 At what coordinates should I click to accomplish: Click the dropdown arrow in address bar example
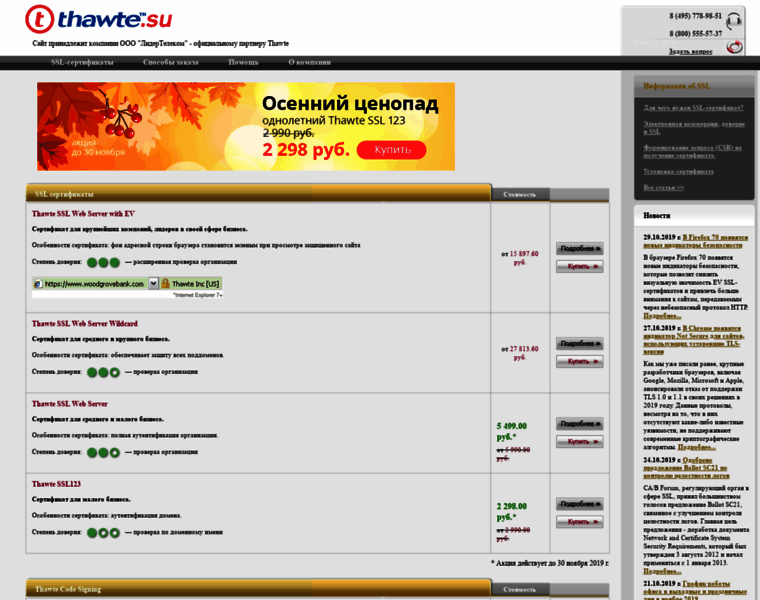153,284
